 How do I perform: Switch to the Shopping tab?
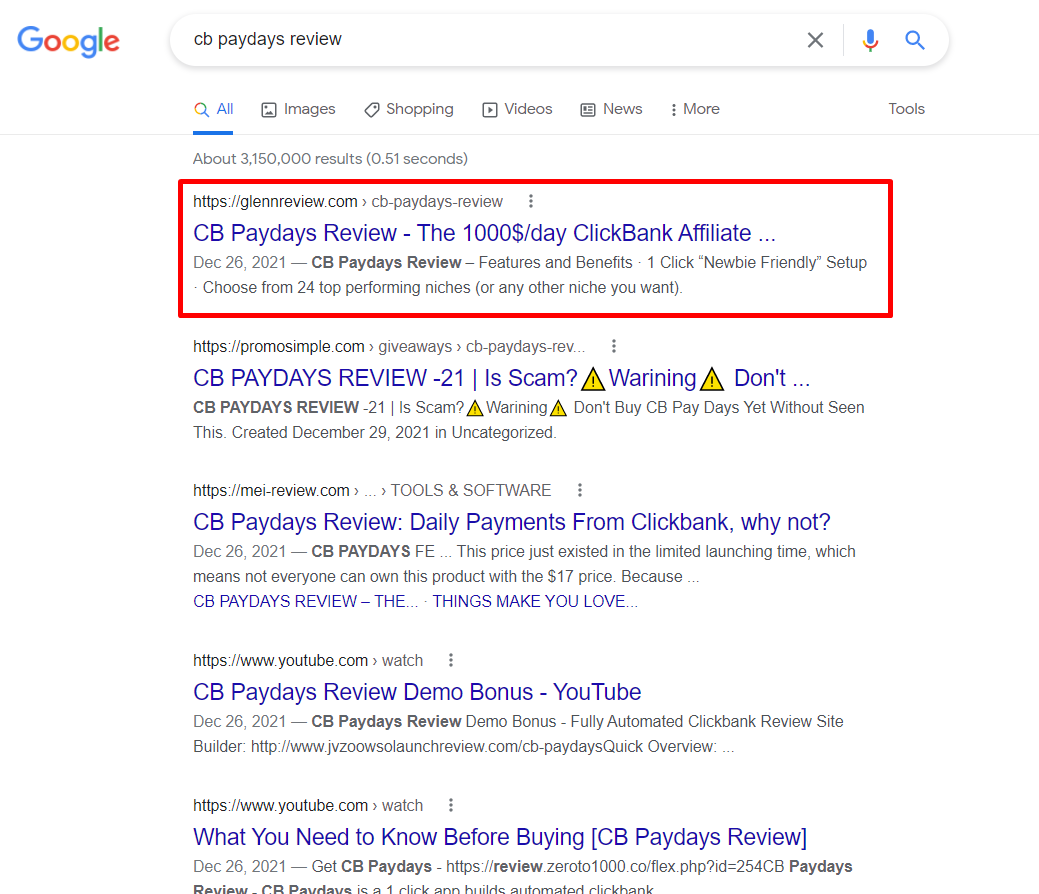pos(409,109)
